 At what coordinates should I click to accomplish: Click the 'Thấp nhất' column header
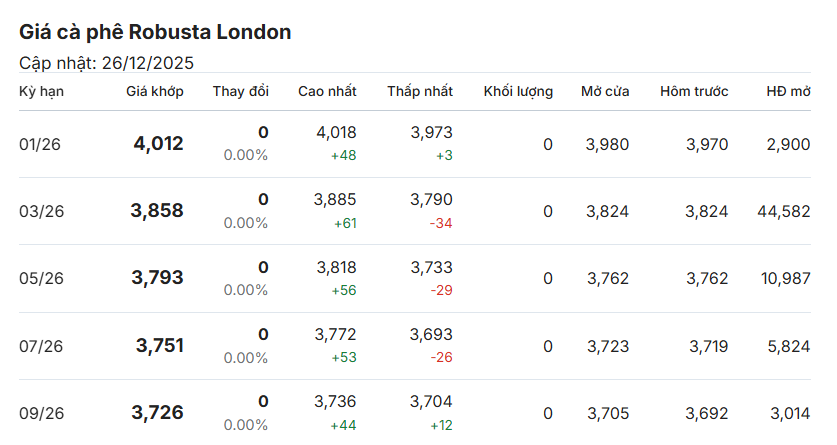[420, 91]
